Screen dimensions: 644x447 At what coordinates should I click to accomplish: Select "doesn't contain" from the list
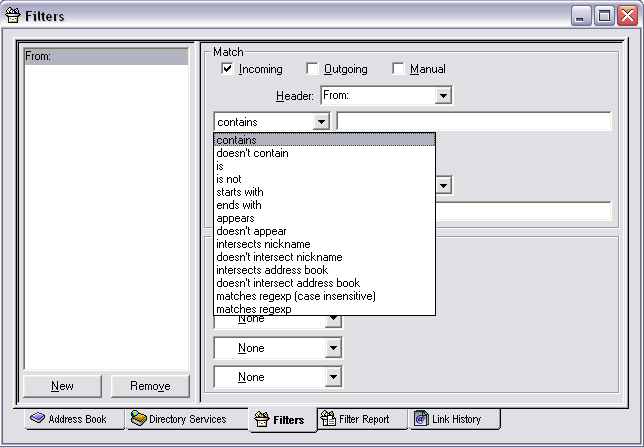[x=252, y=153]
